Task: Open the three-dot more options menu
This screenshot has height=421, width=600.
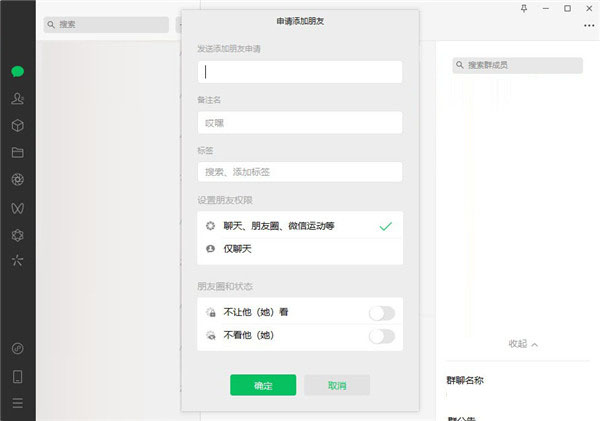Action: pyautogui.click(x=588, y=26)
